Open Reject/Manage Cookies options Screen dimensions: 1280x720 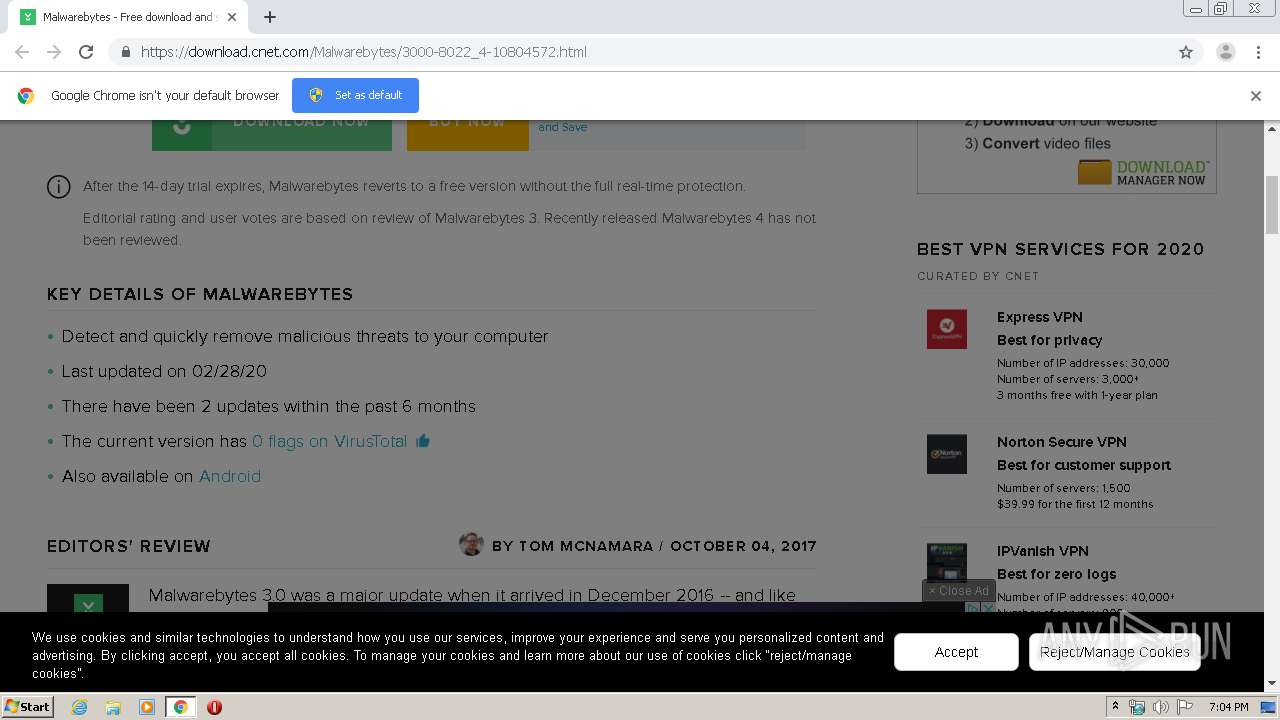pyautogui.click(x=1114, y=652)
